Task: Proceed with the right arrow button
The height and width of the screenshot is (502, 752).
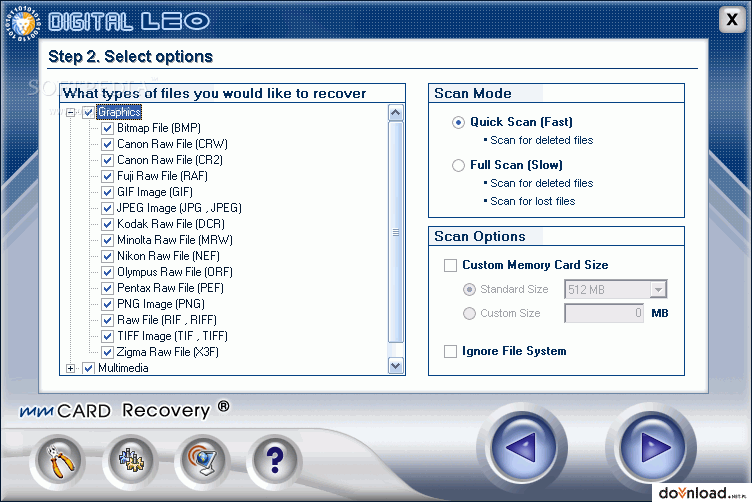Action: click(652, 448)
